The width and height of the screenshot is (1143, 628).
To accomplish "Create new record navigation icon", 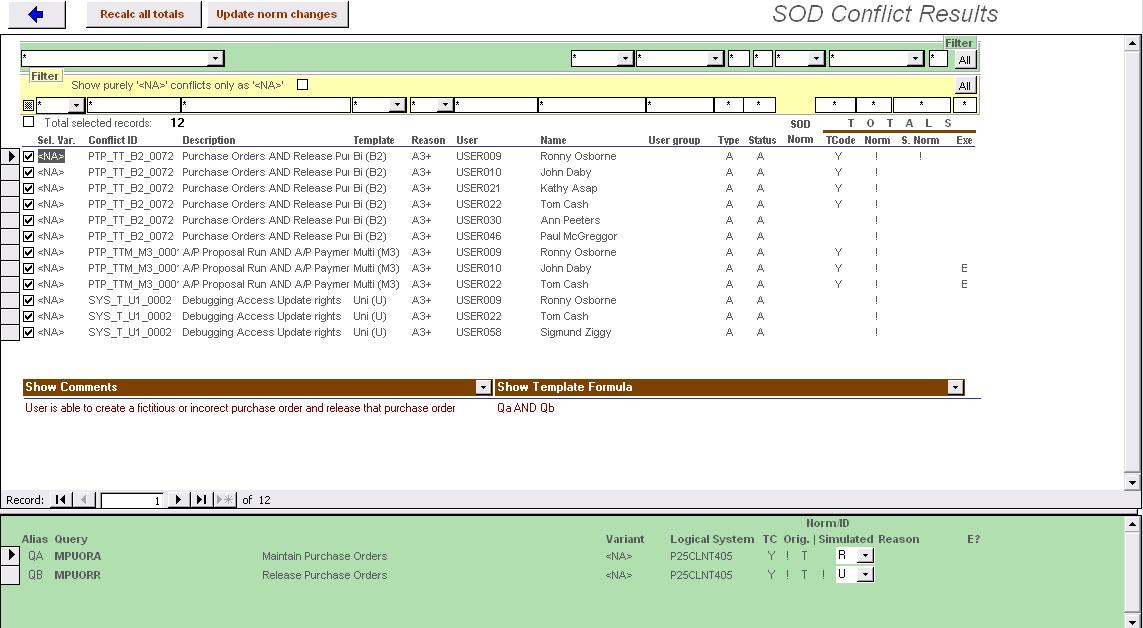I will [x=226, y=500].
